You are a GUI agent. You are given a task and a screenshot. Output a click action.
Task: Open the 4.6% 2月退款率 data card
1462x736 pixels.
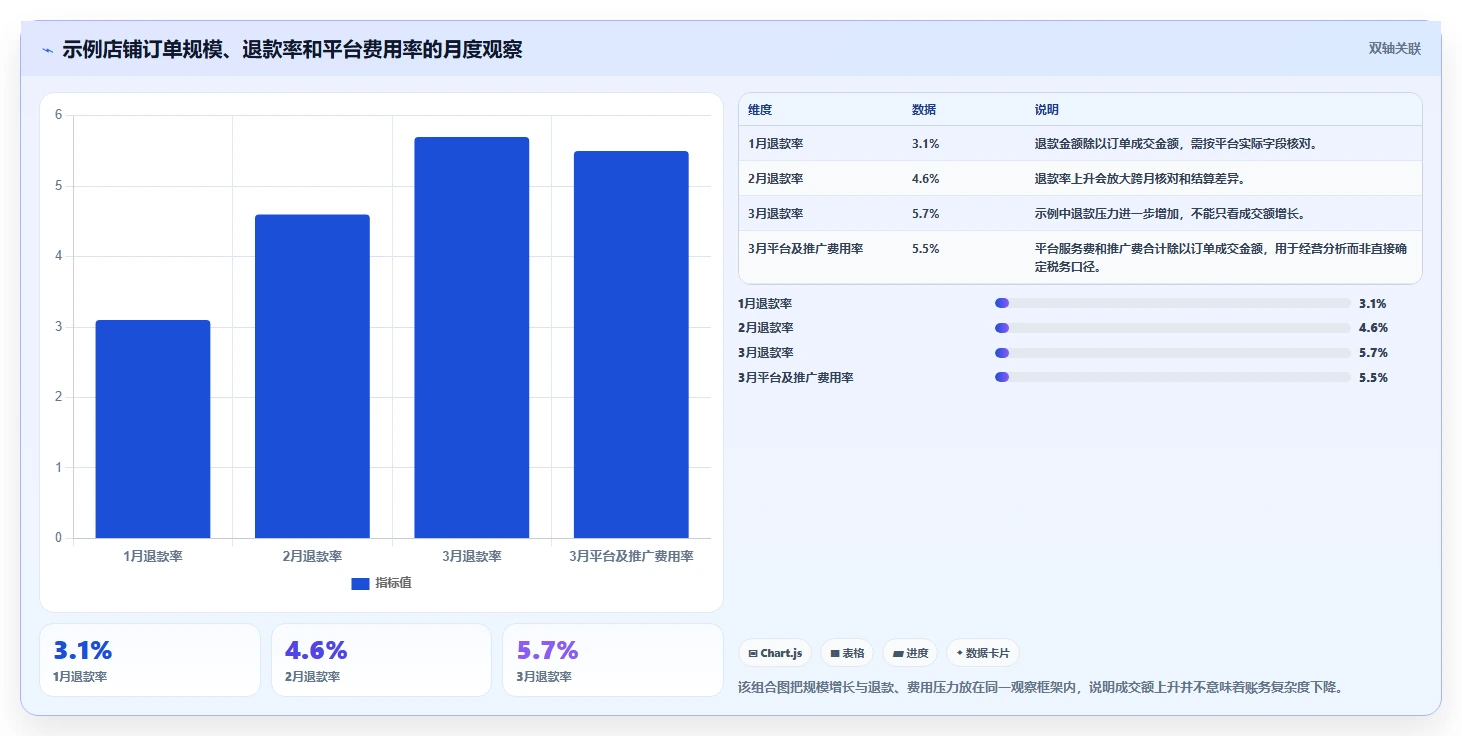pyautogui.click(x=381, y=660)
